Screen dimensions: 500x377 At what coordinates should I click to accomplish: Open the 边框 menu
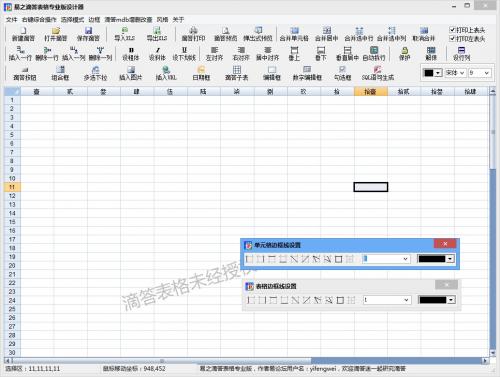(x=94, y=20)
